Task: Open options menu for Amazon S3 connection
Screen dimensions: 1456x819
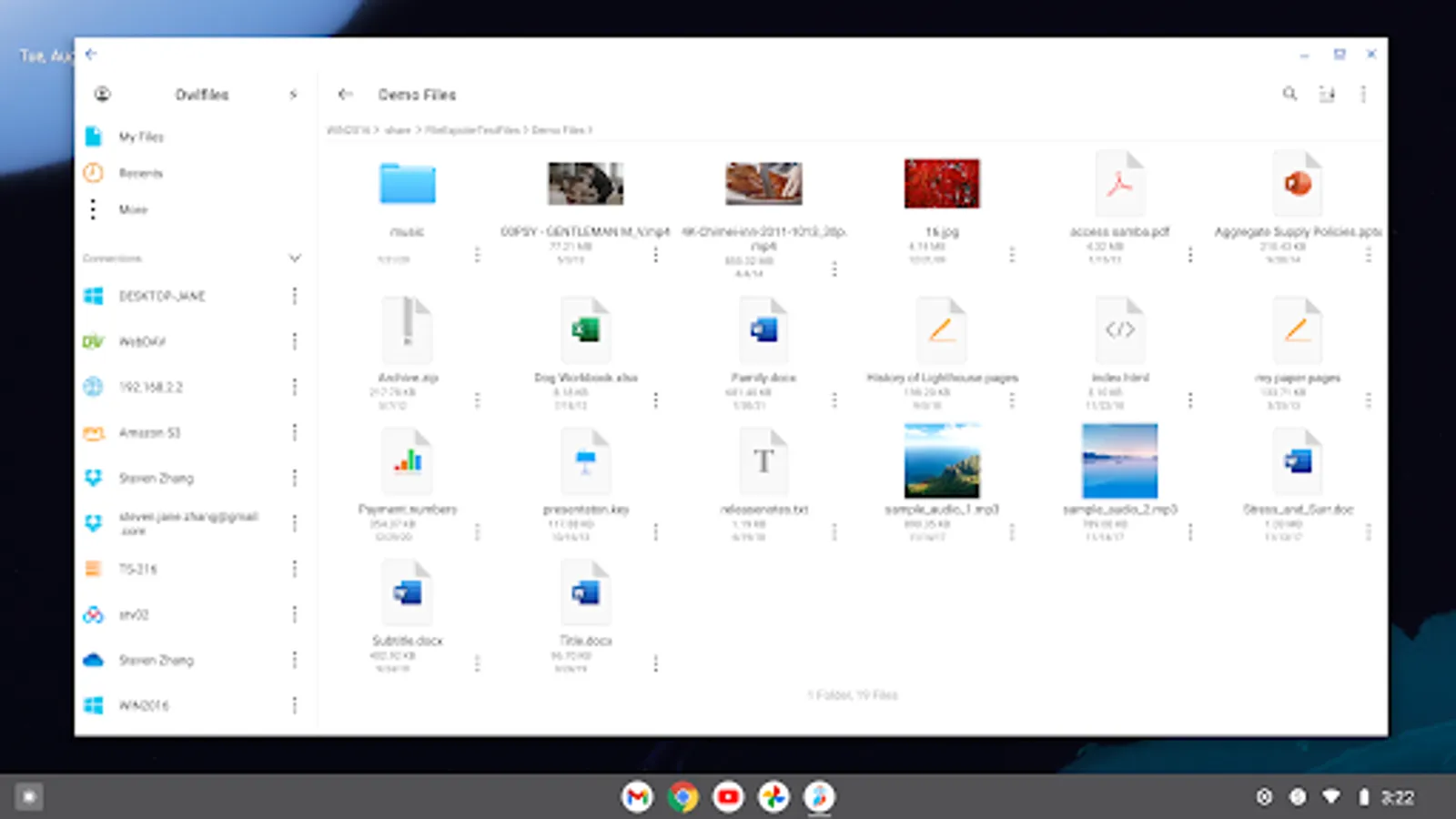Action: (294, 432)
